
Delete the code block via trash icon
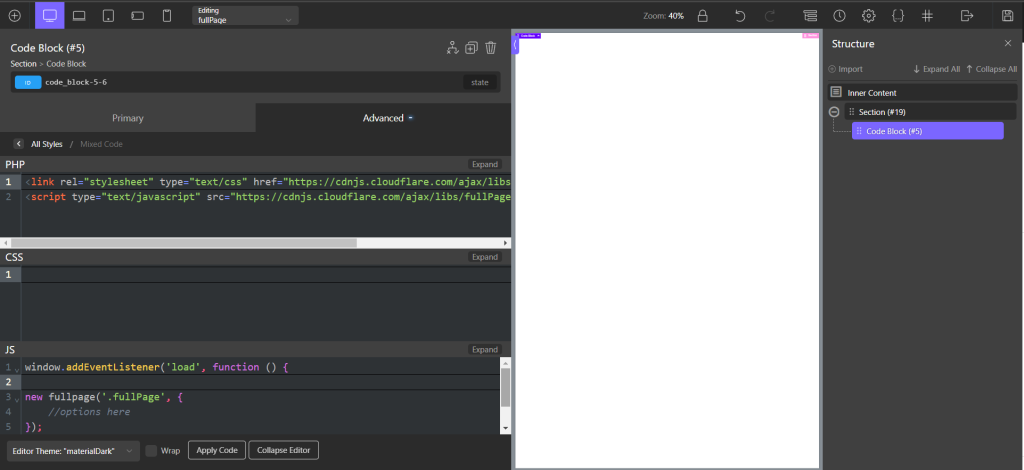490,48
